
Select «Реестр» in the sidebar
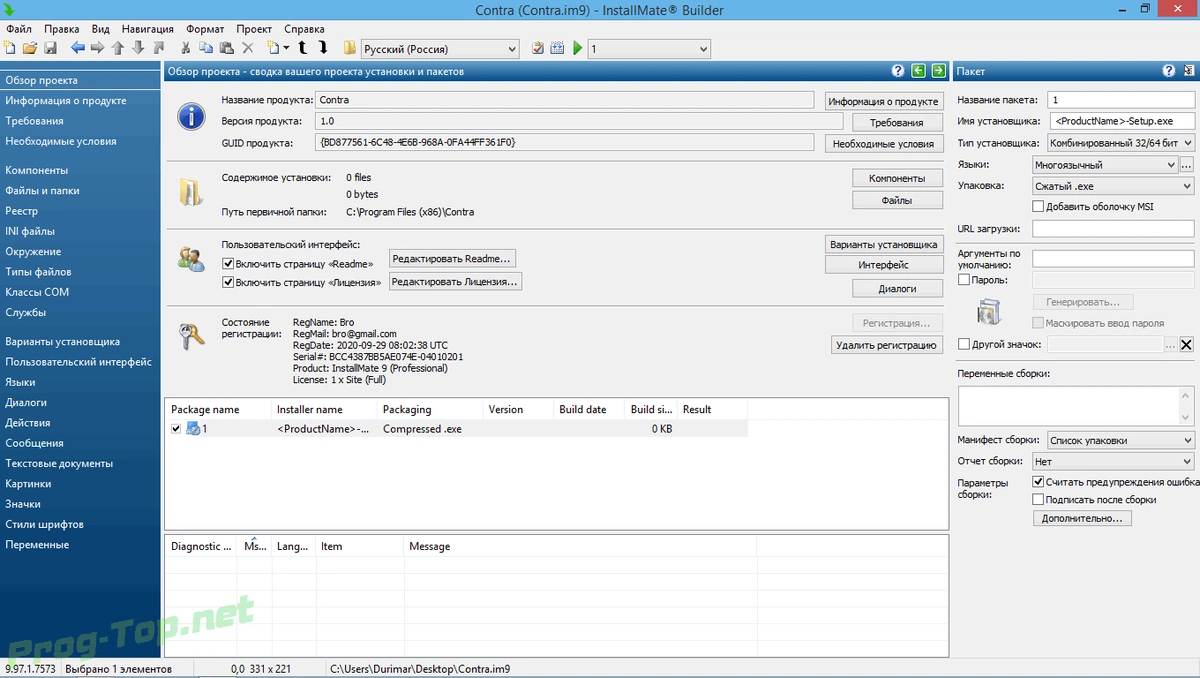pos(21,211)
